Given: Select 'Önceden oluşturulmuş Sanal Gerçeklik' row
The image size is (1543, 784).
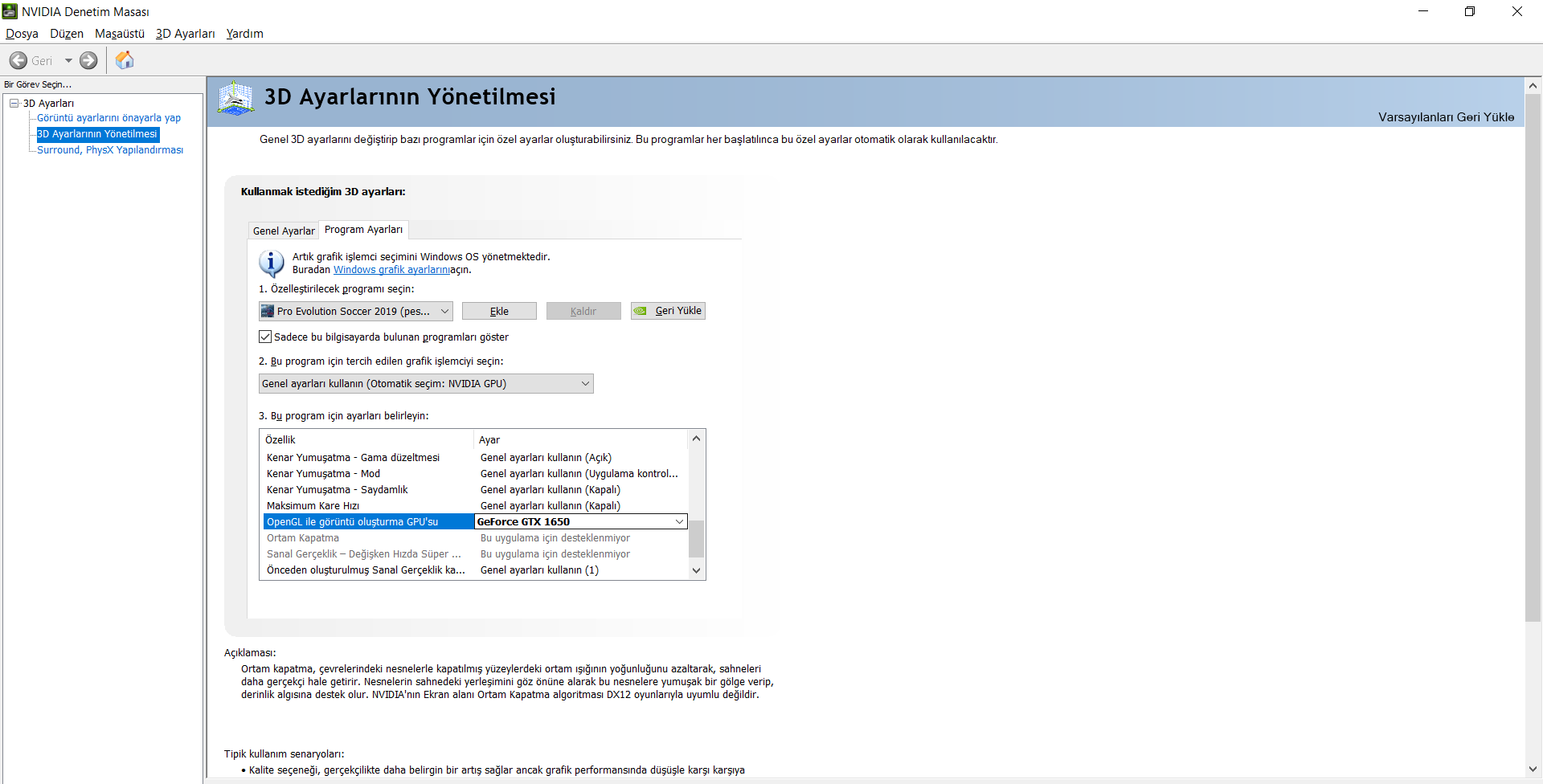Looking at the screenshot, I should click(x=476, y=570).
